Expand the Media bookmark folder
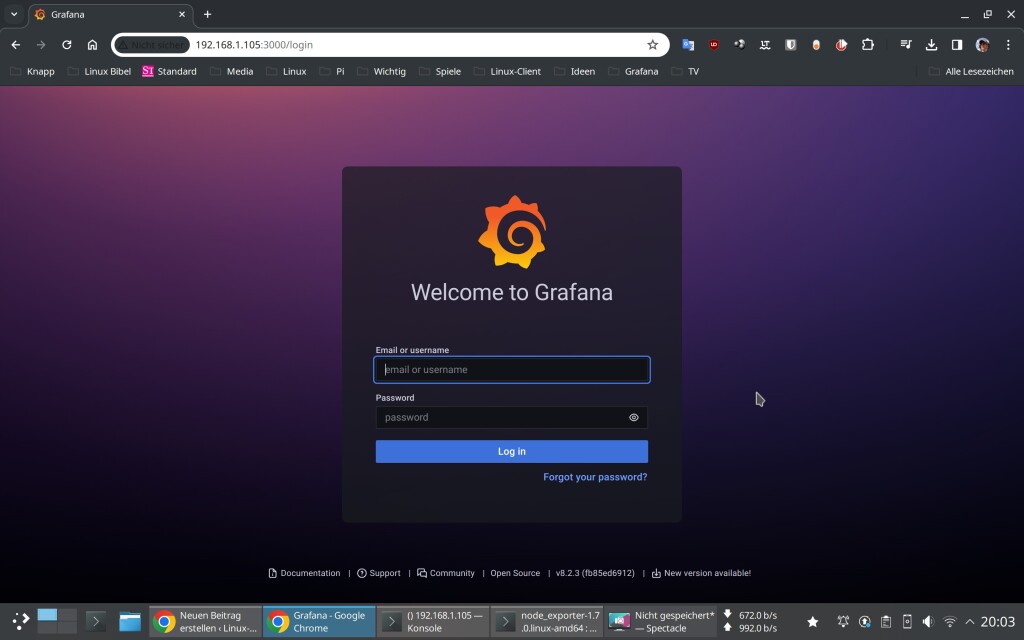Screen dimensions: 1024x640 232,71
